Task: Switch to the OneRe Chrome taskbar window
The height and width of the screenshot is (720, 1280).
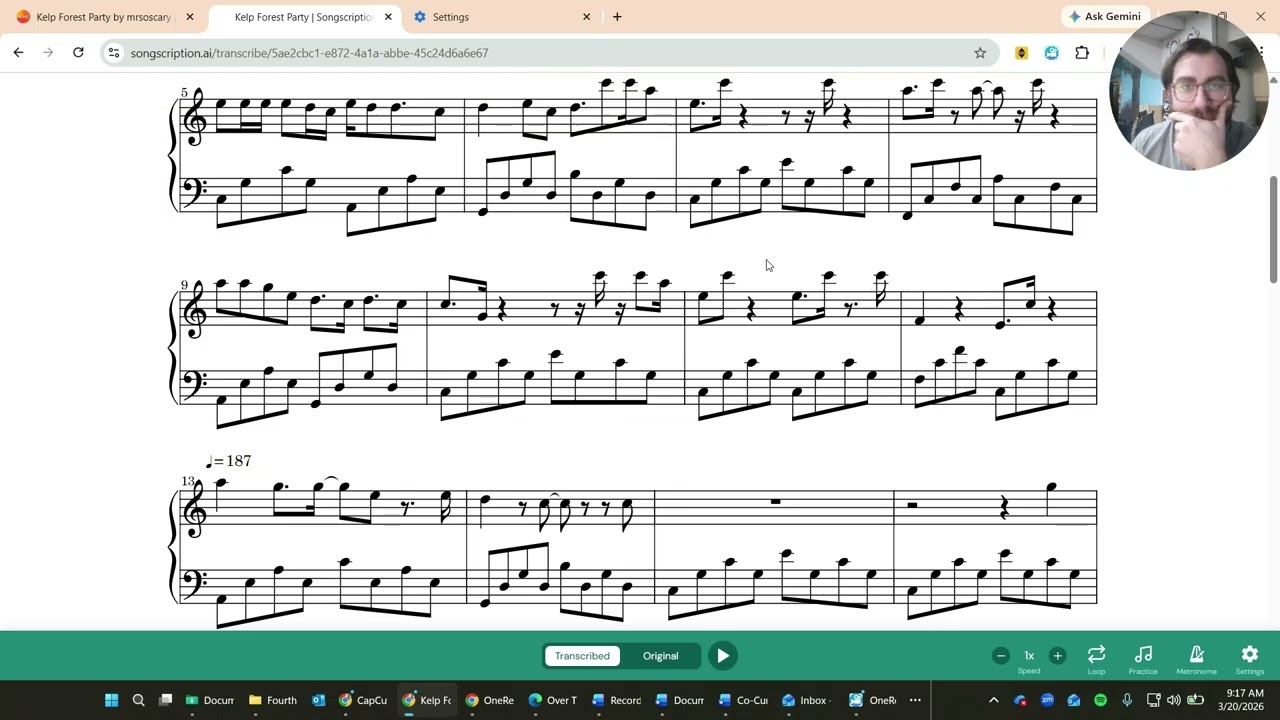Action: [x=489, y=700]
